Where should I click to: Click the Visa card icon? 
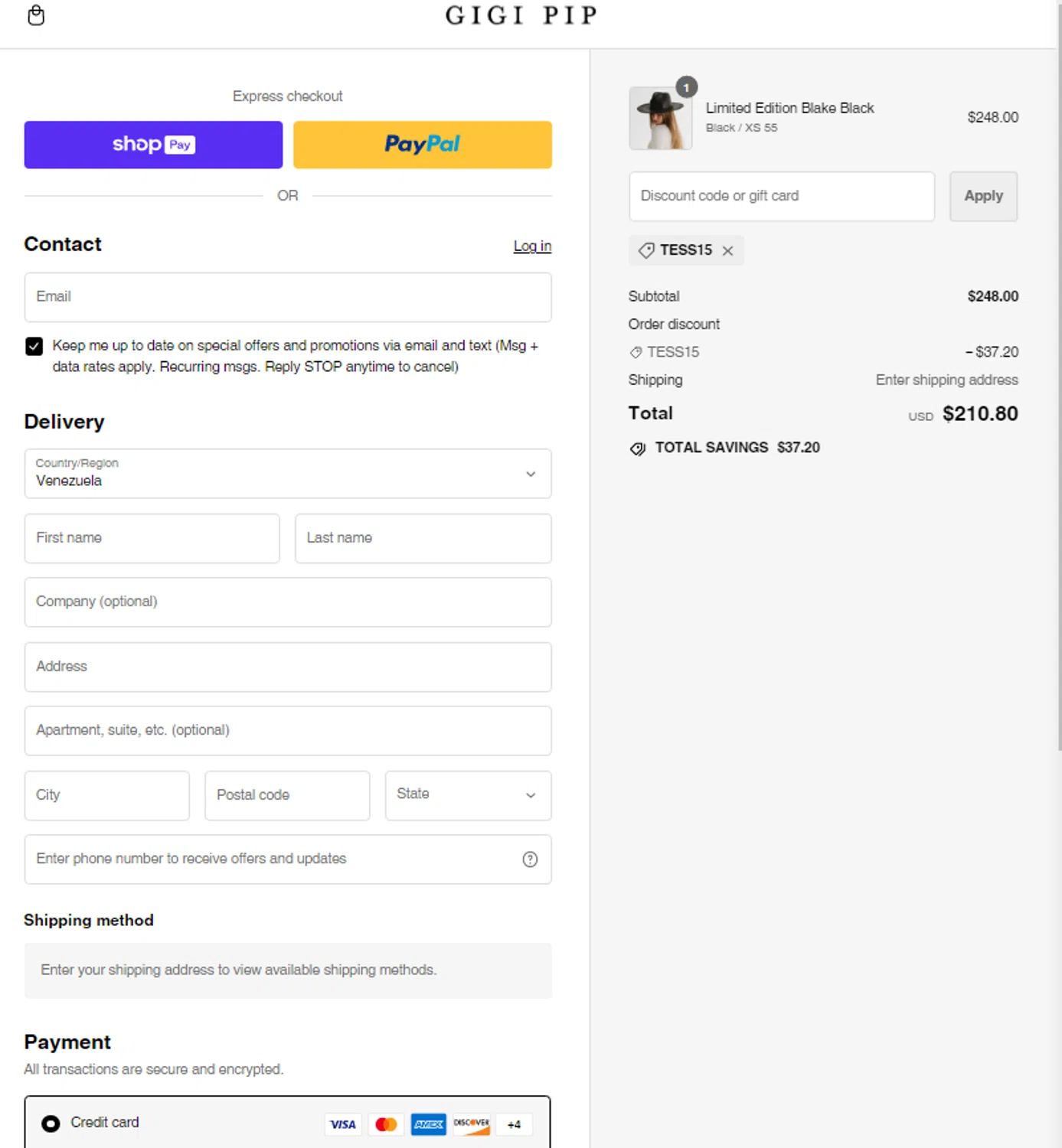pos(342,1124)
